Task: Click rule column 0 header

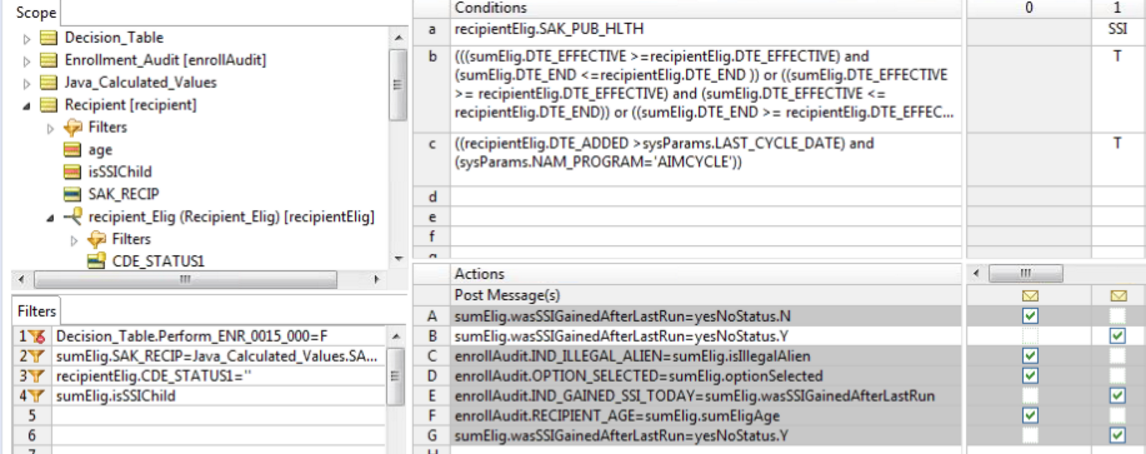Action: click(x=1029, y=9)
